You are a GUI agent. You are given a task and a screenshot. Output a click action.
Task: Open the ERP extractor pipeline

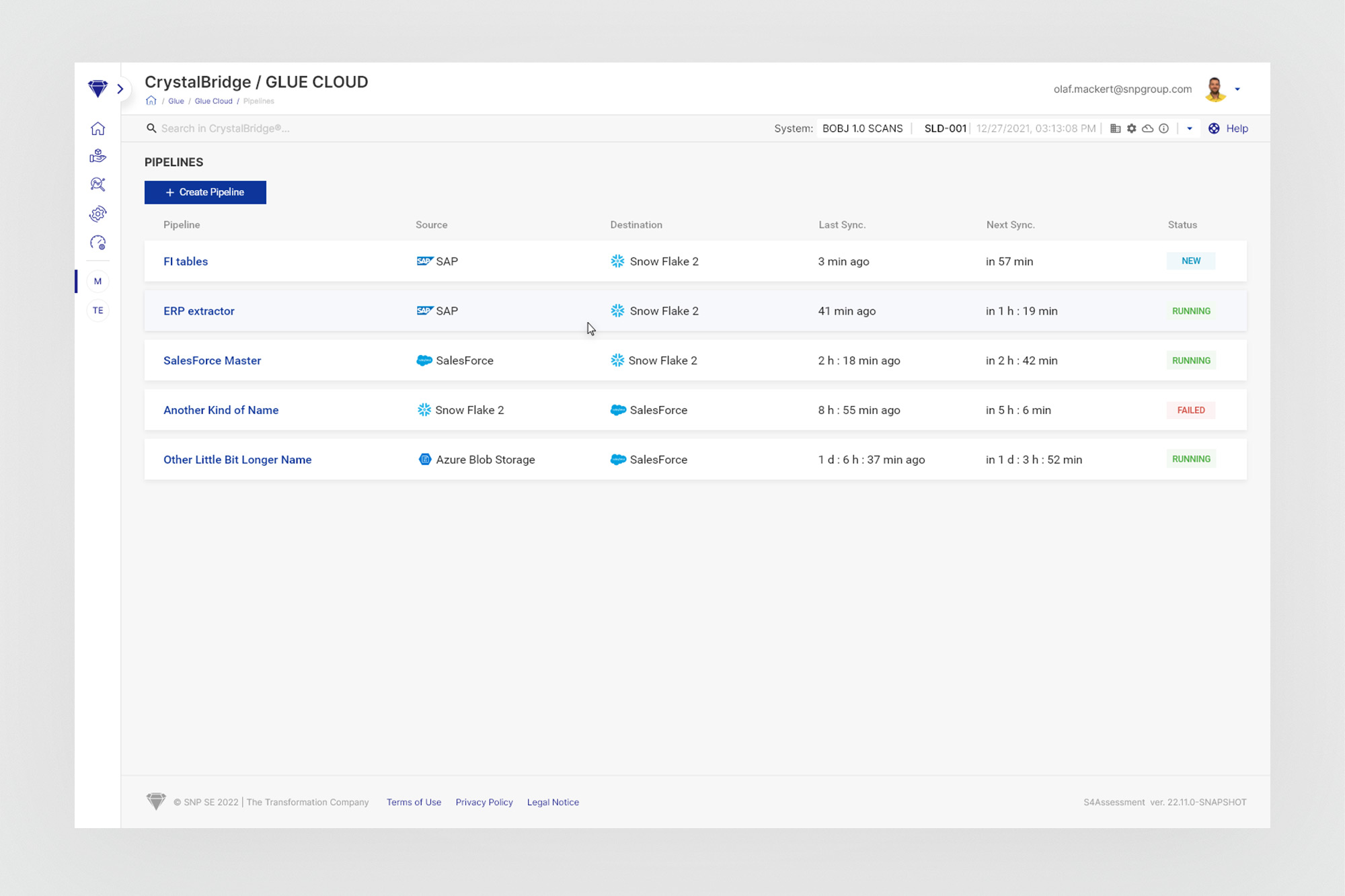[x=199, y=311]
